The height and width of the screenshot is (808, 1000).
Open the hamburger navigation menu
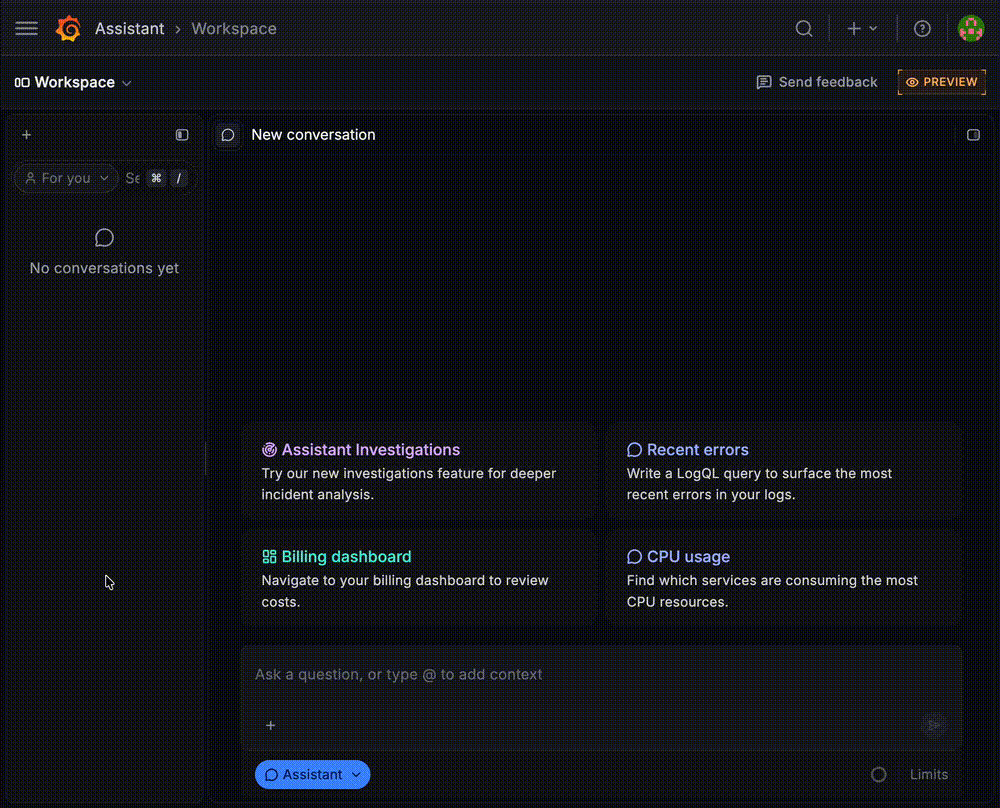click(x=26, y=29)
